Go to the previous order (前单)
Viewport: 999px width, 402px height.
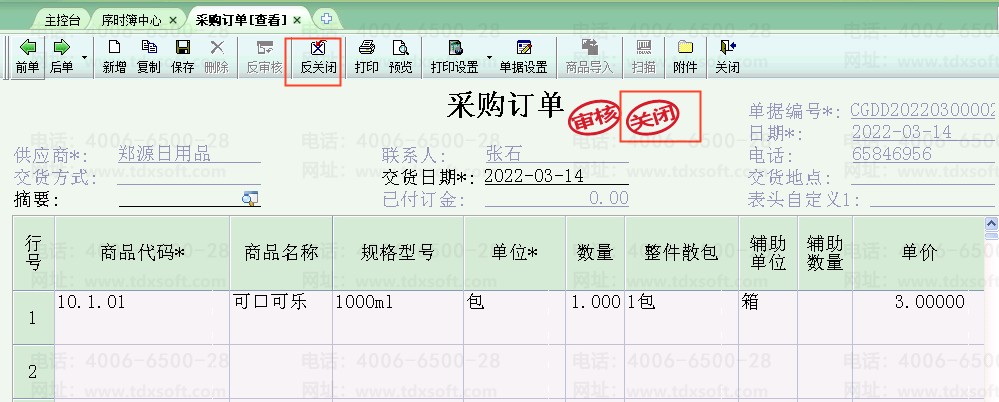(27, 57)
